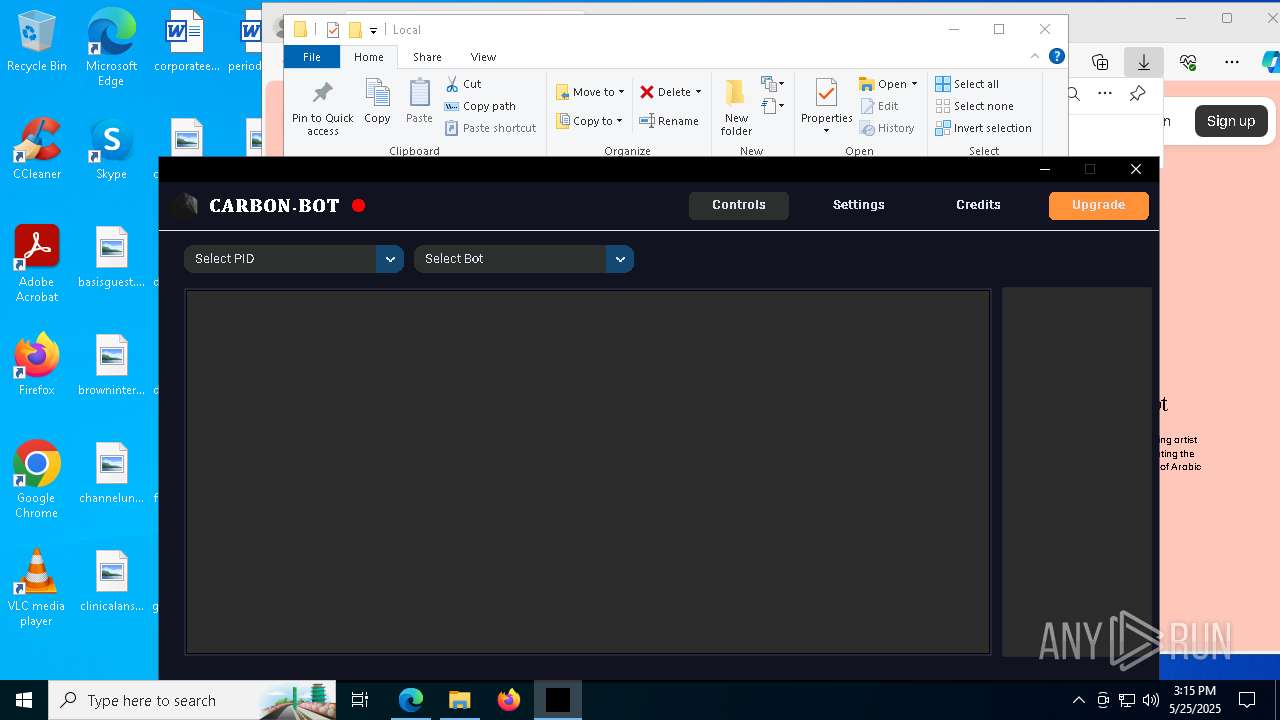
Task: Click Invert selection in ribbon
Action: [983, 128]
